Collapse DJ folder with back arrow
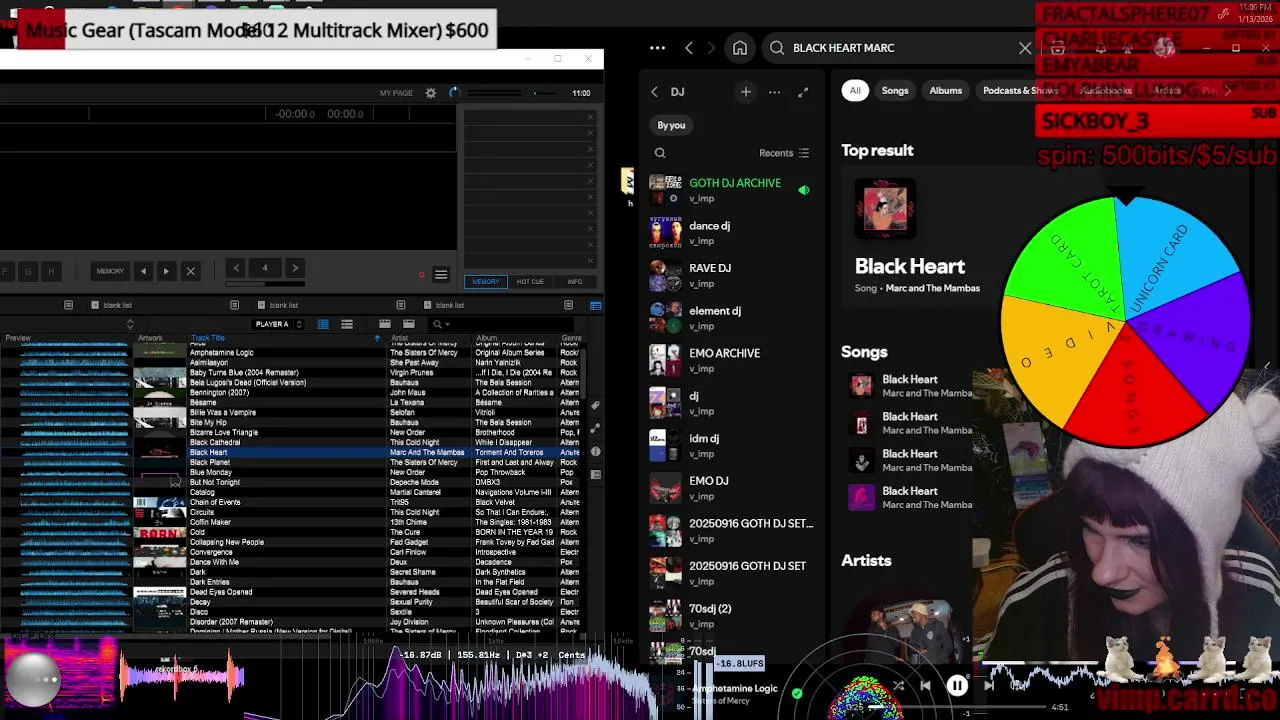The width and height of the screenshot is (1280, 720). pos(654,92)
